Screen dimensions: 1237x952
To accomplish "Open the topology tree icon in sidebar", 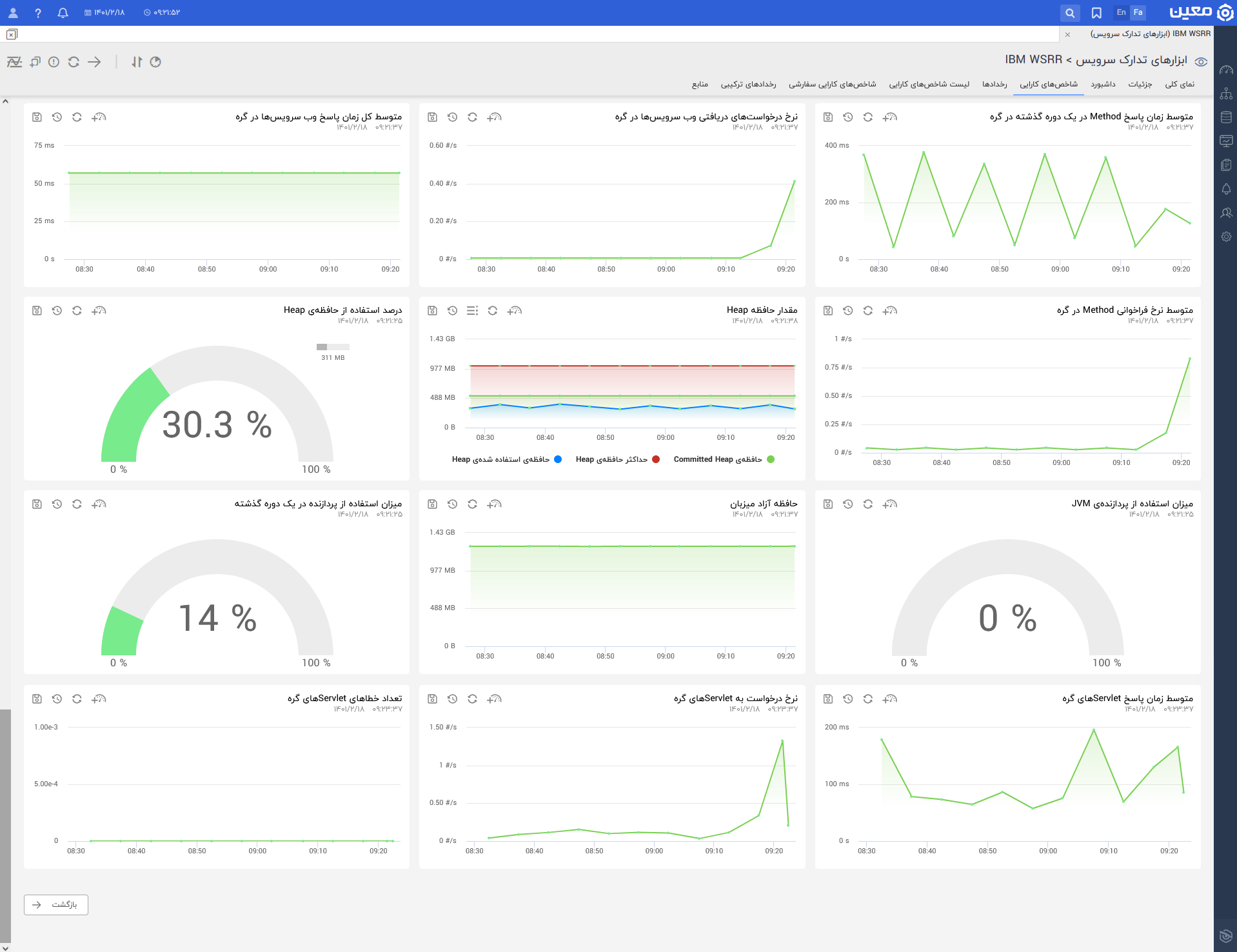I will pyautogui.click(x=1226, y=94).
